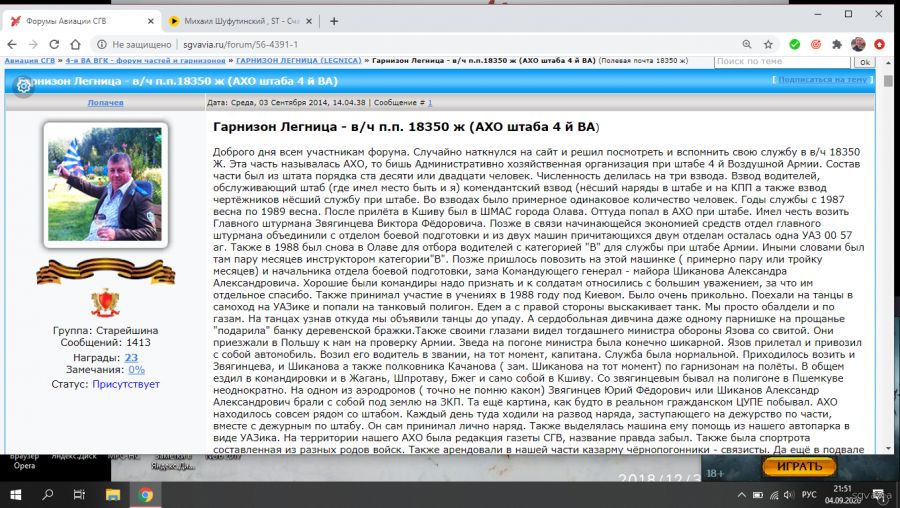
Task: Reload the forum page
Action: [54, 44]
